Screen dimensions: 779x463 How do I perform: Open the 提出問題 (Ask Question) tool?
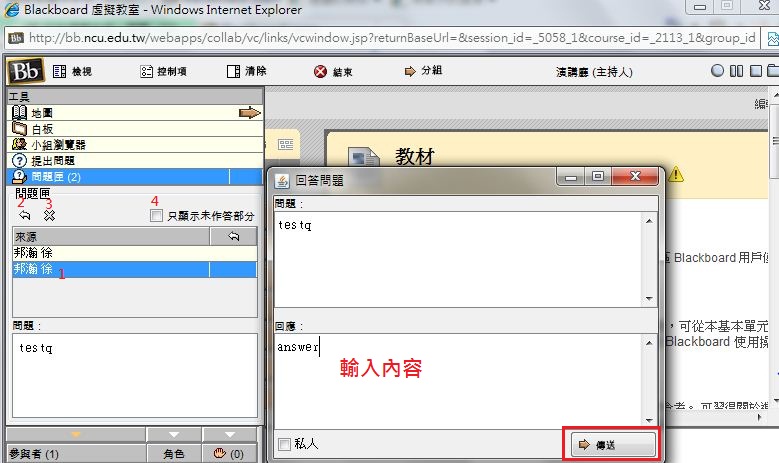point(52,161)
